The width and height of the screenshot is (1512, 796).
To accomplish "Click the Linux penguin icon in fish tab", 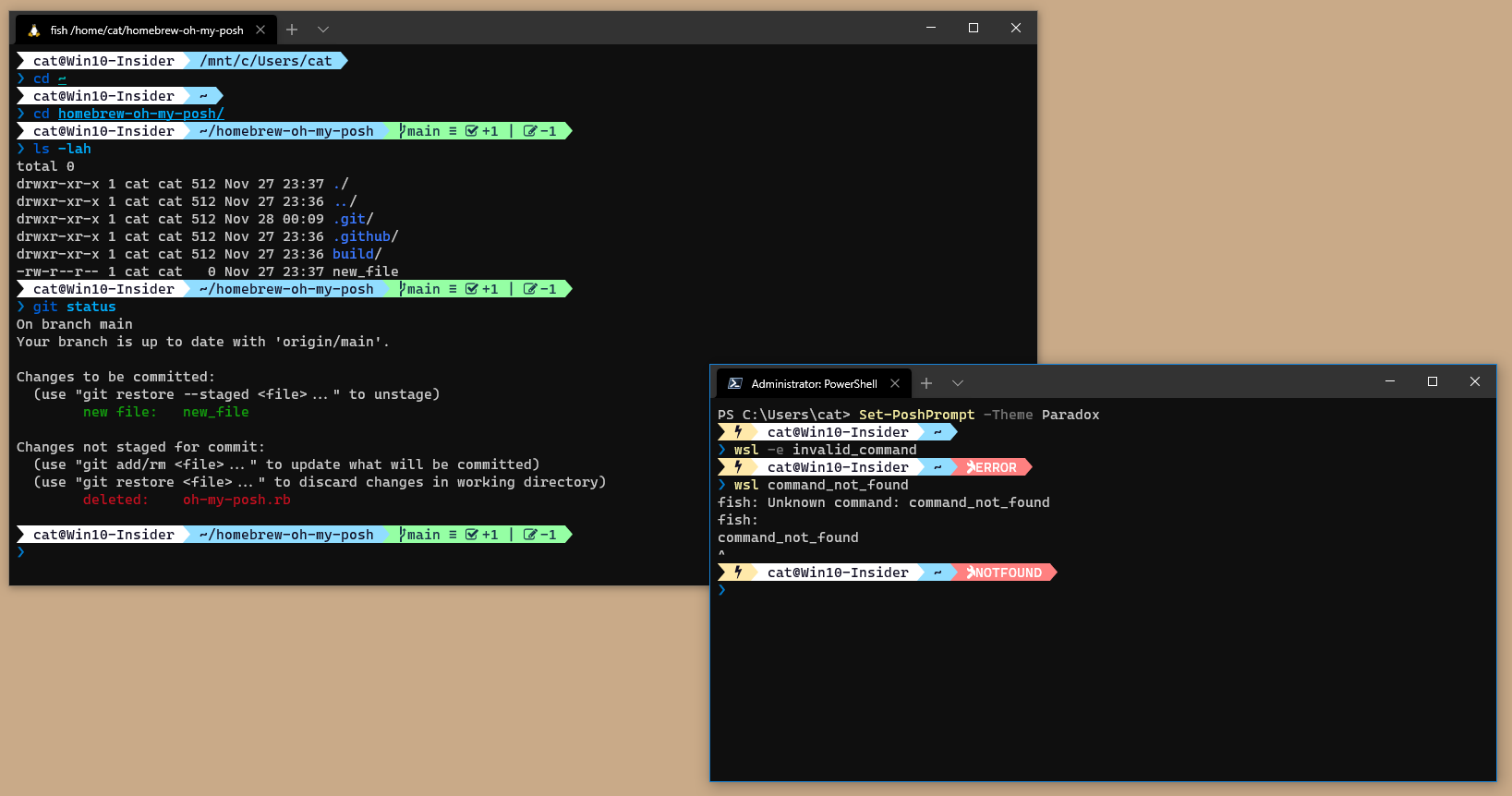I will (x=34, y=30).
